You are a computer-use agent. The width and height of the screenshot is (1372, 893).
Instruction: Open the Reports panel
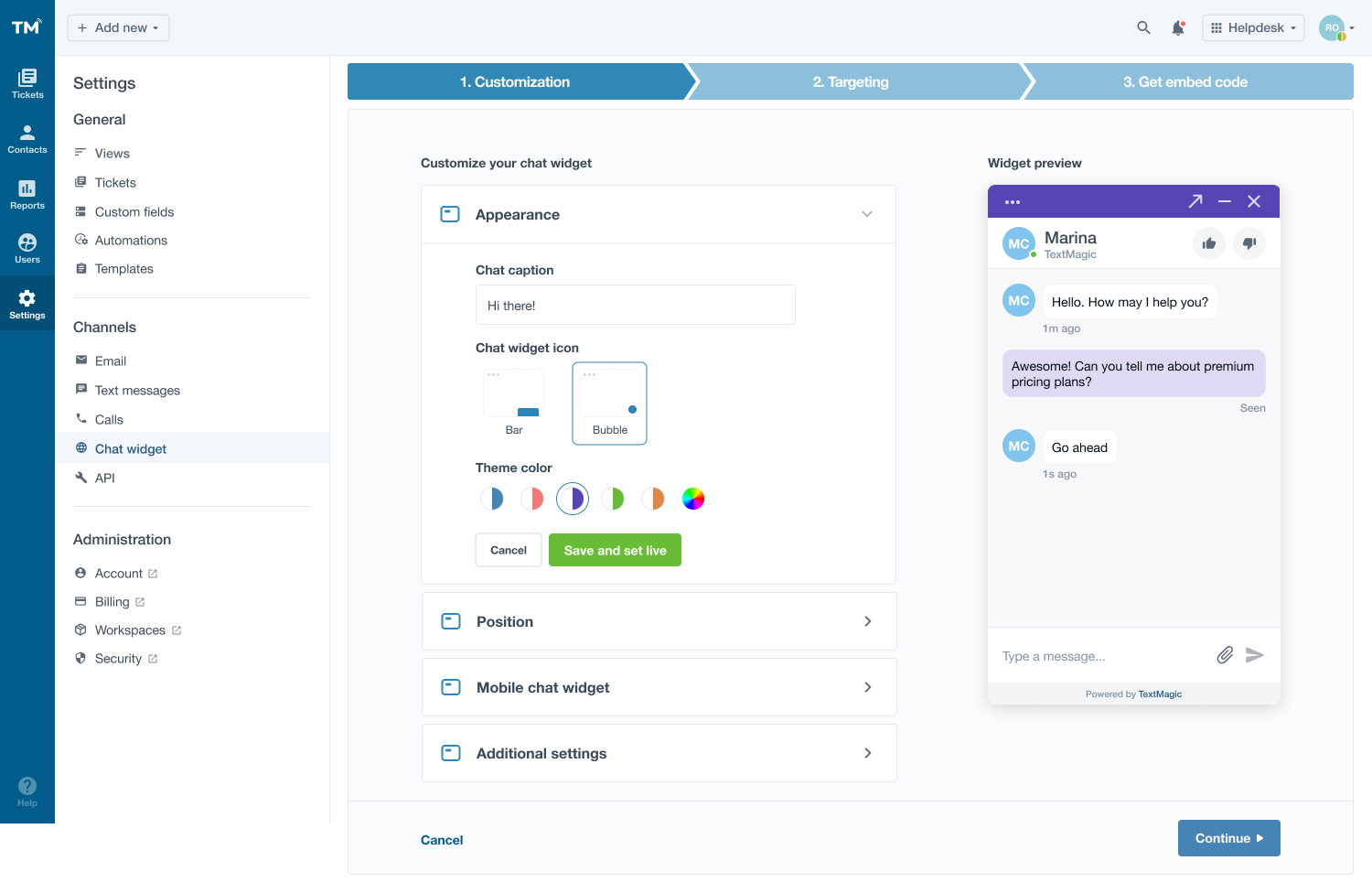(27, 193)
